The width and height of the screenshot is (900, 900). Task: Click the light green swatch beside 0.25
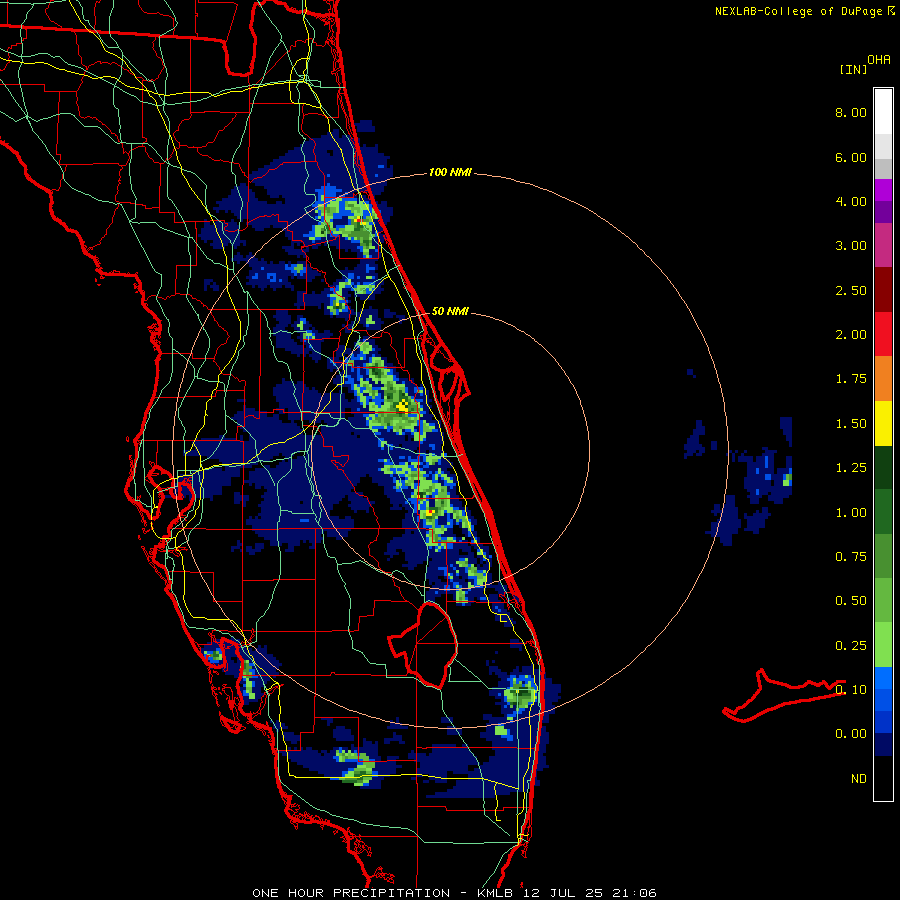click(x=883, y=645)
